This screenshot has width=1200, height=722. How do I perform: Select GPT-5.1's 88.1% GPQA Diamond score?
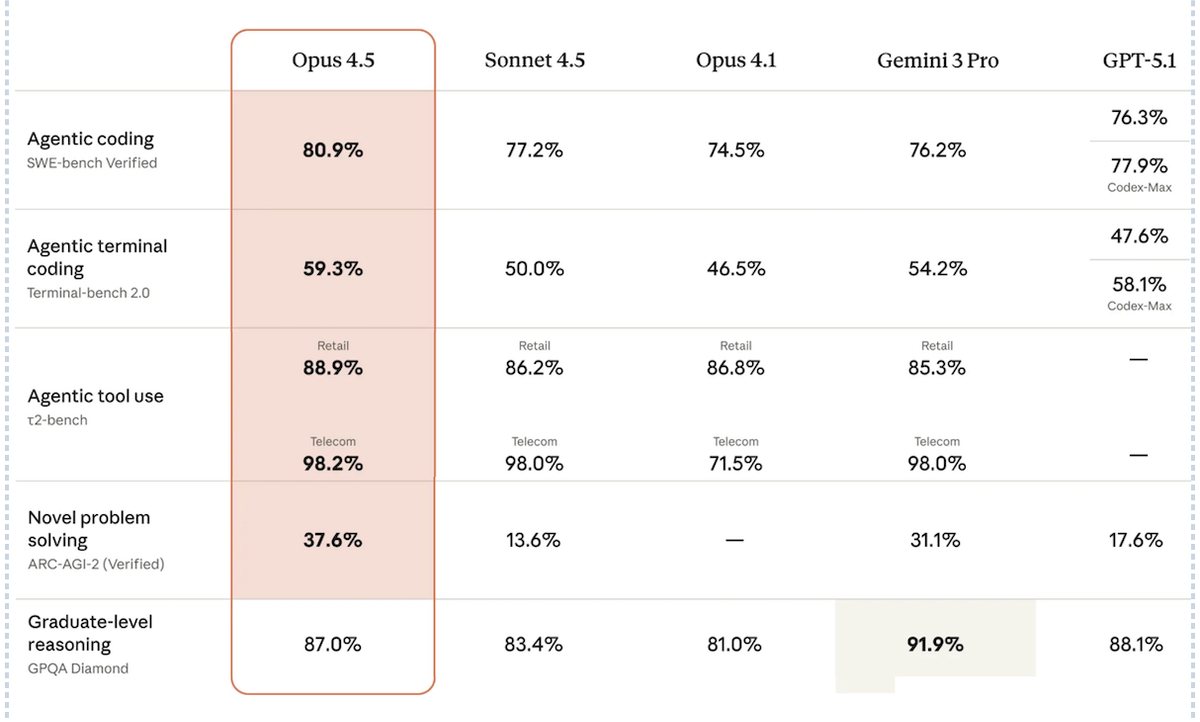[1136, 645]
